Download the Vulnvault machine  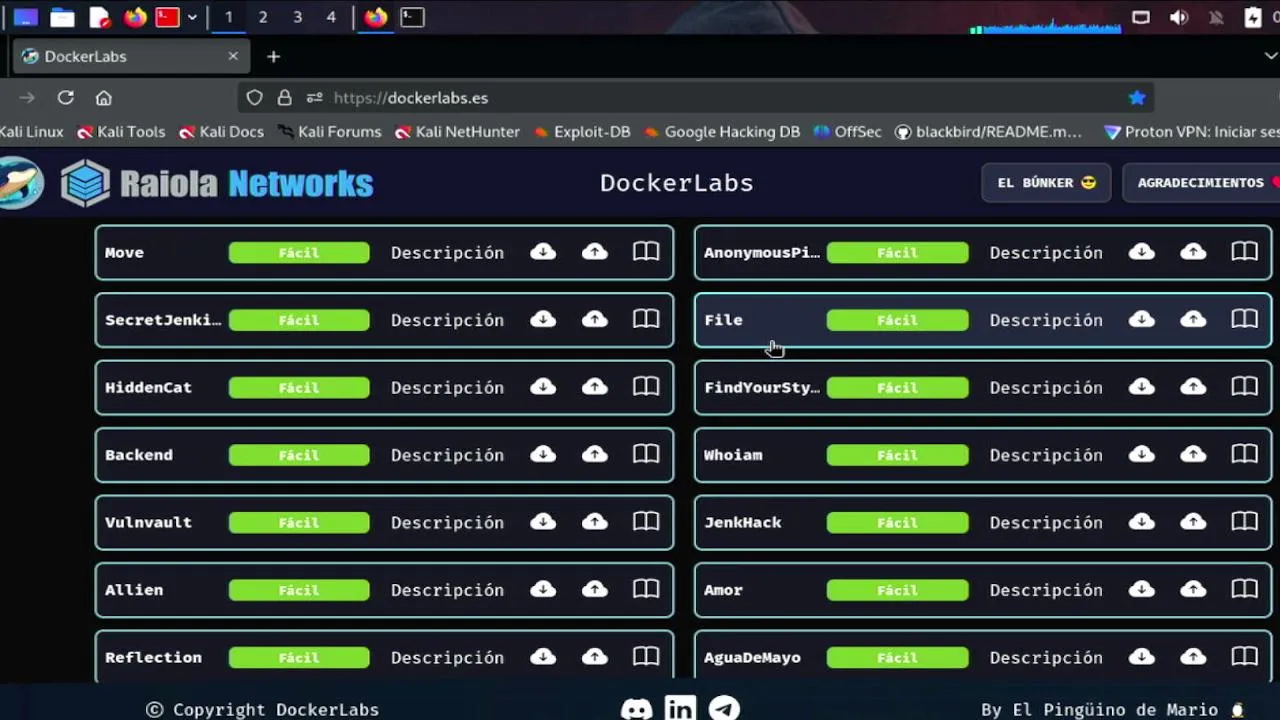click(x=543, y=522)
